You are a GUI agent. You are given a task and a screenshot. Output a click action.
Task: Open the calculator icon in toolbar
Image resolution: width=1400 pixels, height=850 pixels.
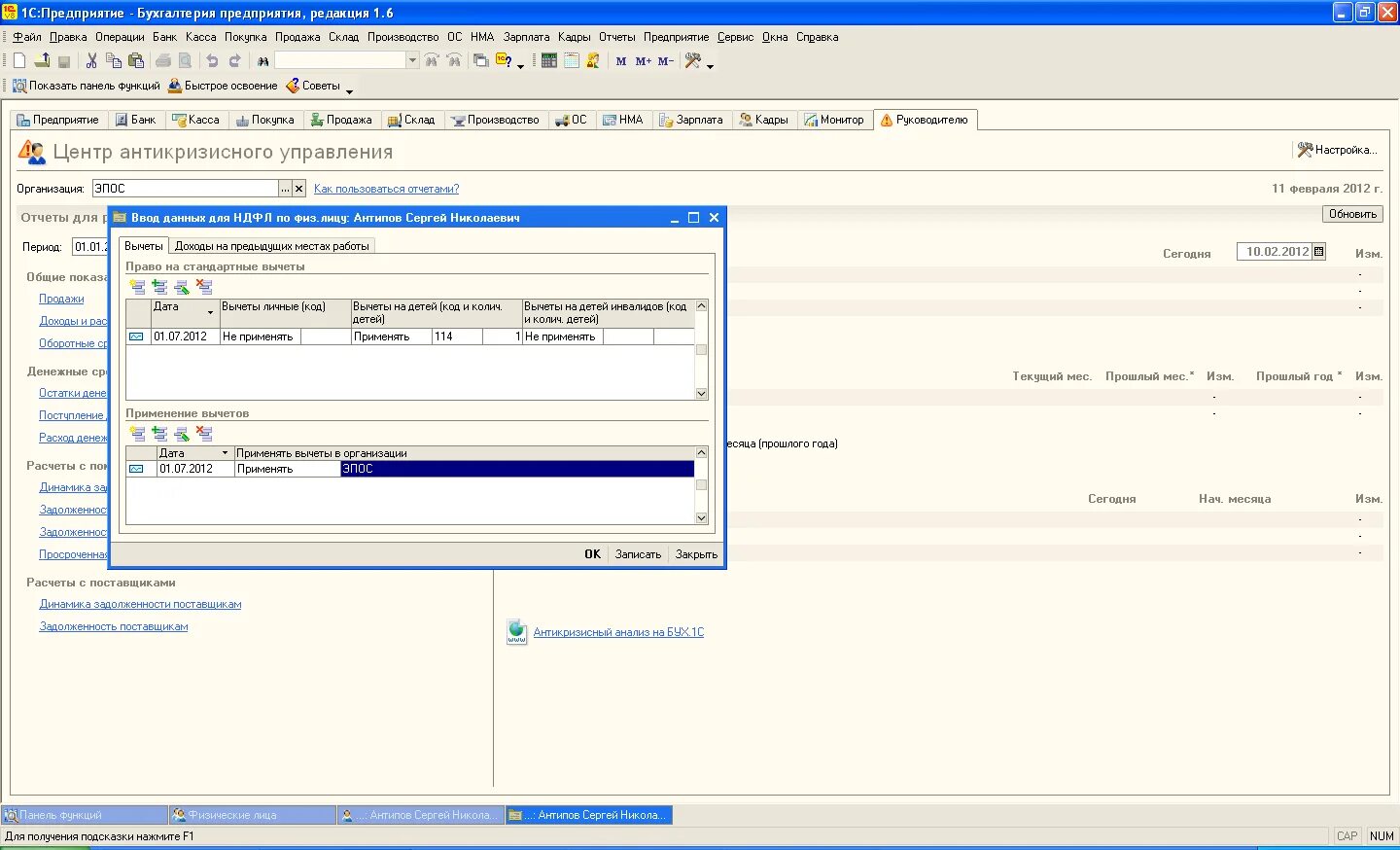click(x=549, y=60)
